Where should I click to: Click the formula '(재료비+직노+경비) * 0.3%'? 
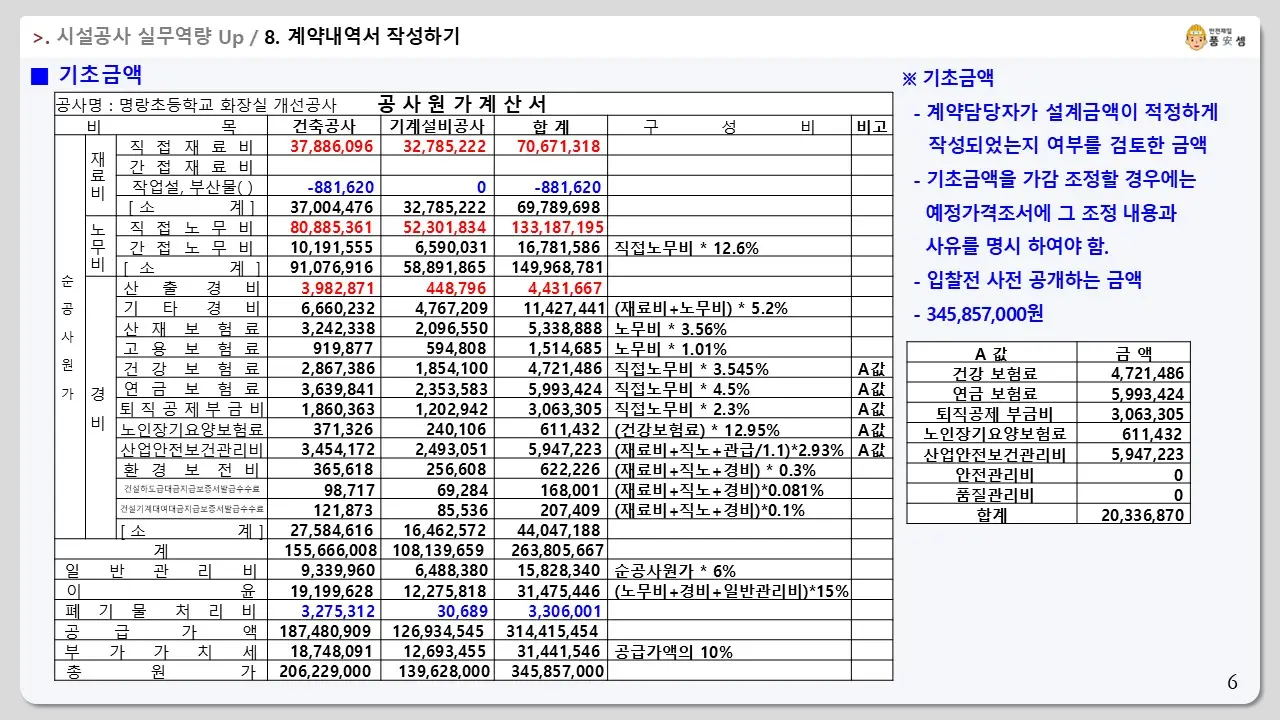[715, 470]
